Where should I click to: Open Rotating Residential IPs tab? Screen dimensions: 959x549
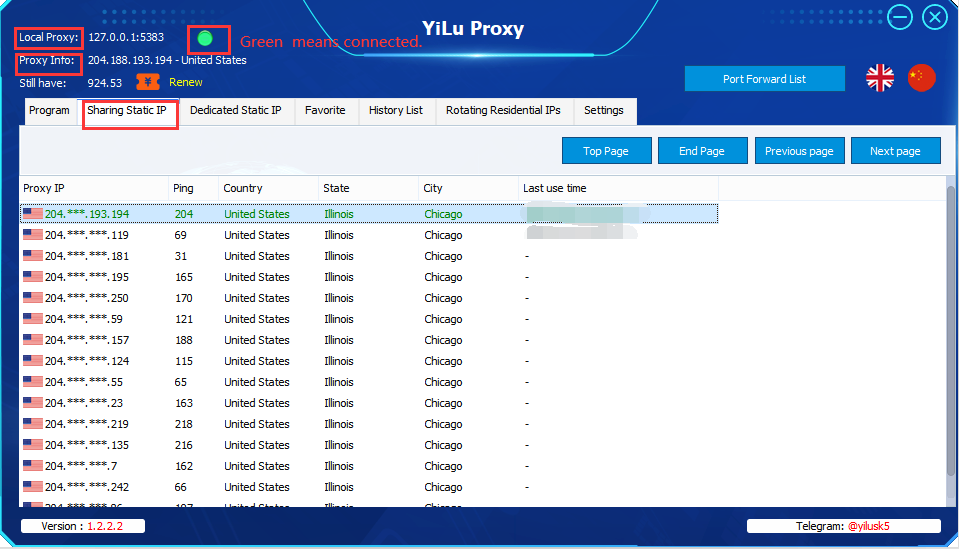coord(503,111)
